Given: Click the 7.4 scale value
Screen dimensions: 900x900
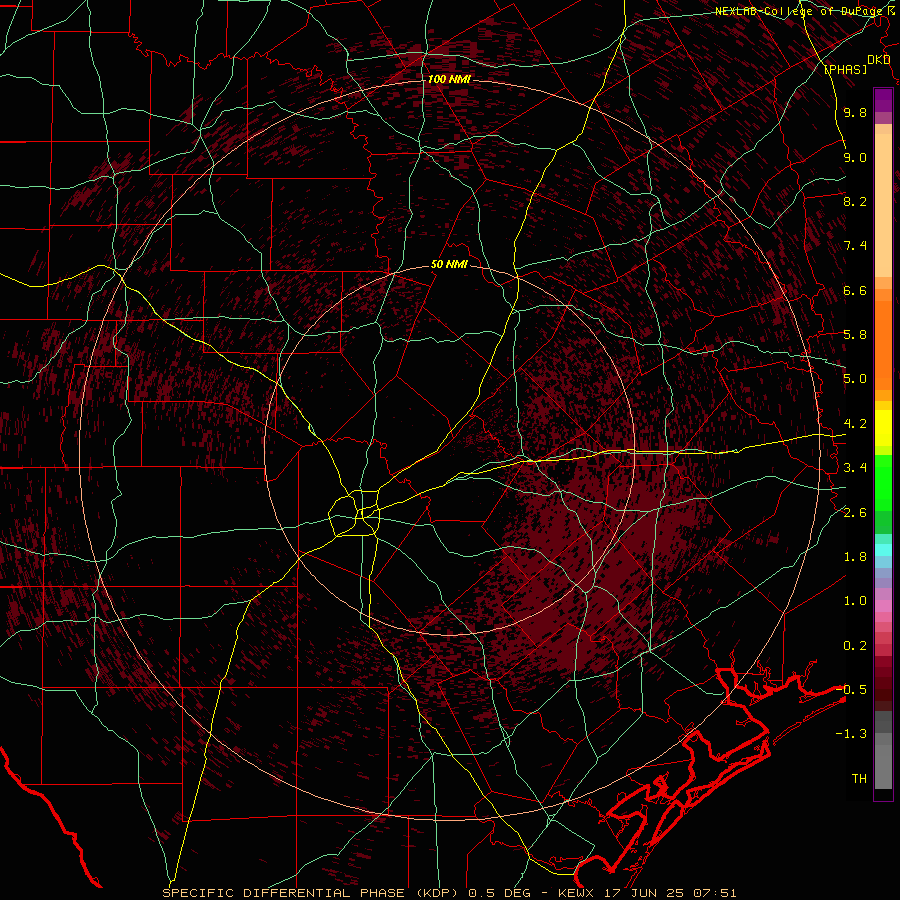Looking at the screenshot, I should [855, 246].
